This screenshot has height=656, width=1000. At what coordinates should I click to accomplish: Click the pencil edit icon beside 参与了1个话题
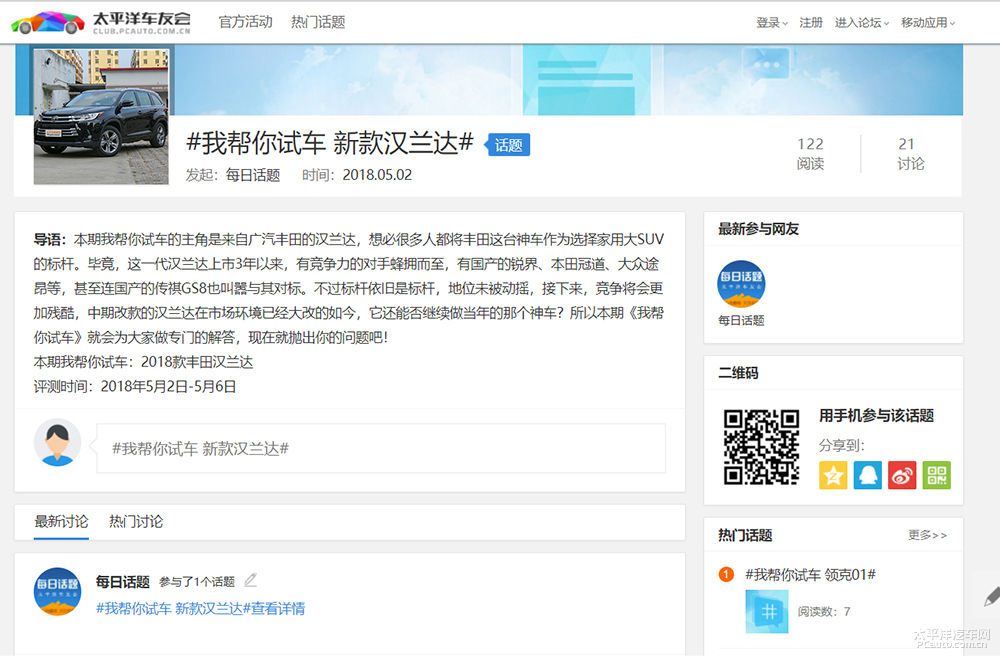tap(251, 580)
